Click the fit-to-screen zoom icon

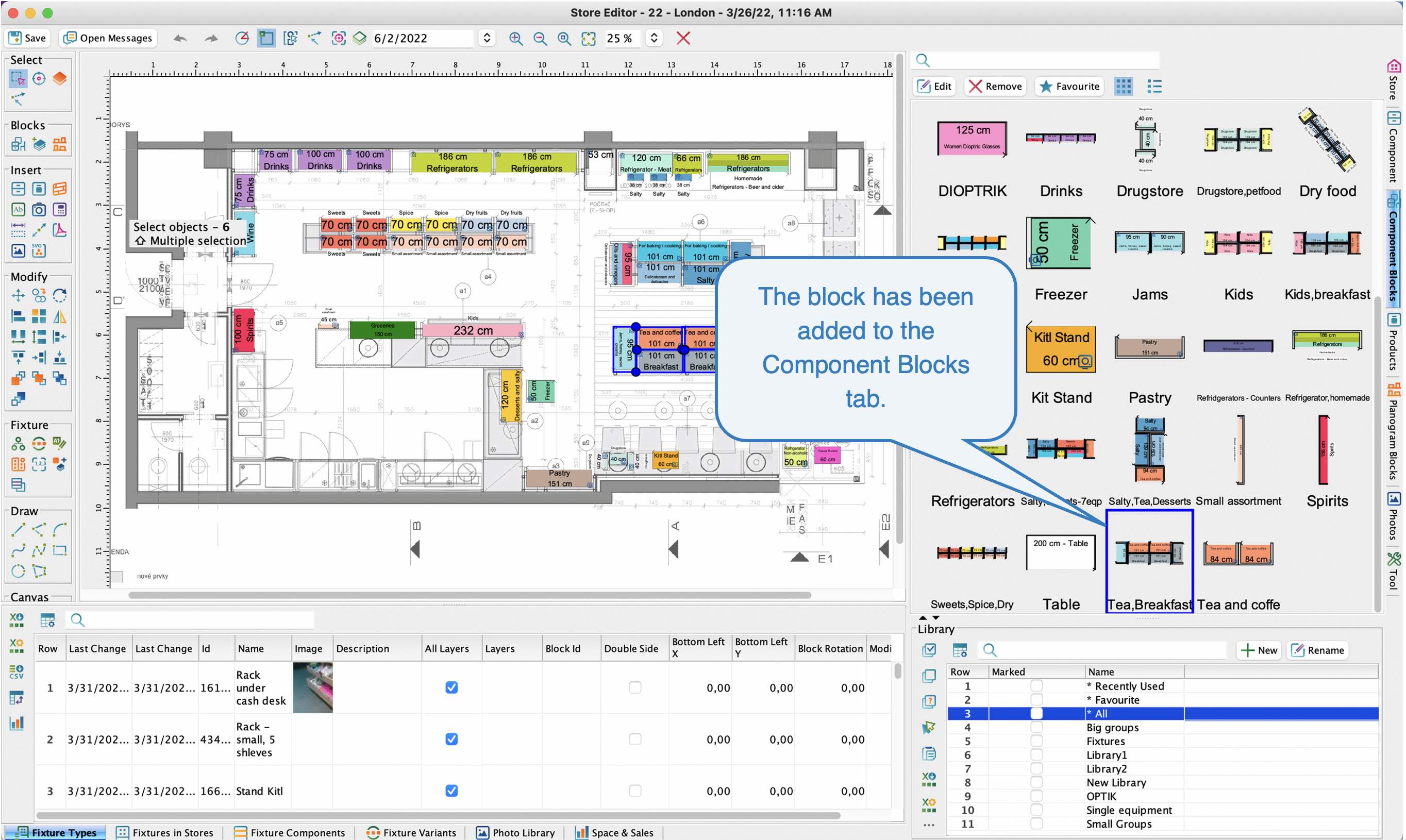point(589,38)
